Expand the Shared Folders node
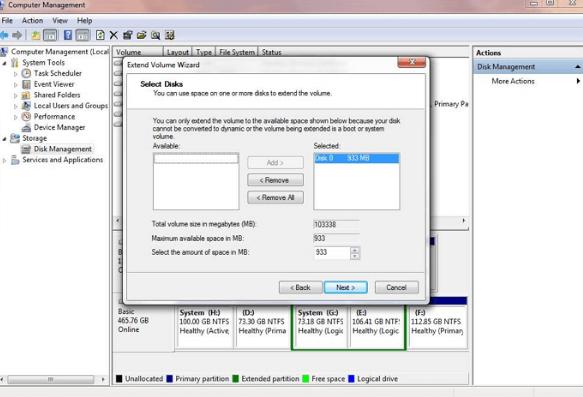 16,95
